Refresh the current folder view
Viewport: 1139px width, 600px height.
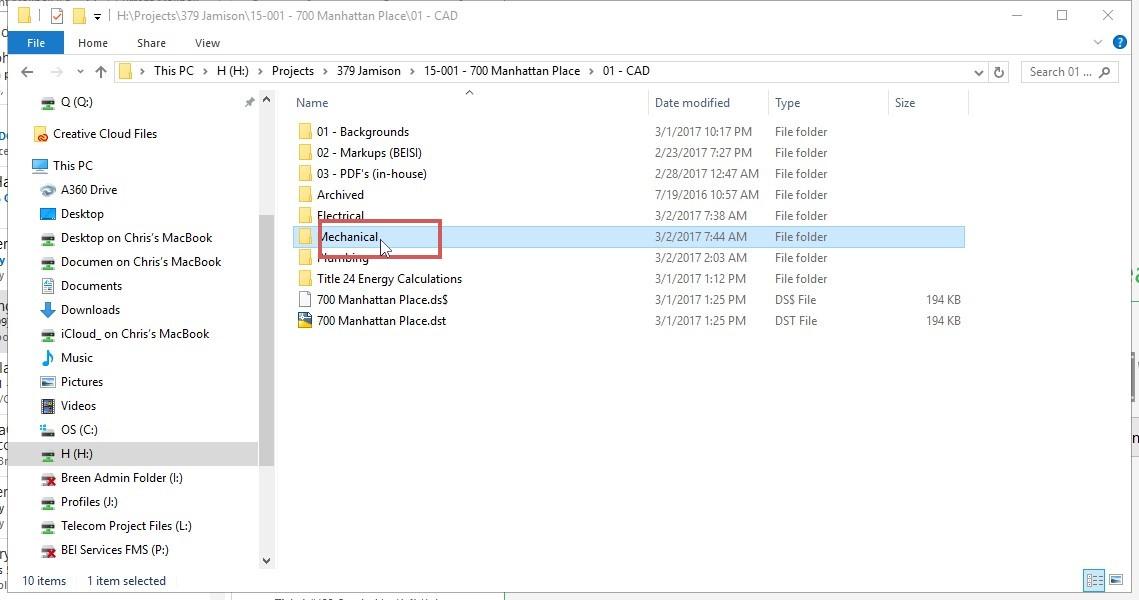point(999,72)
